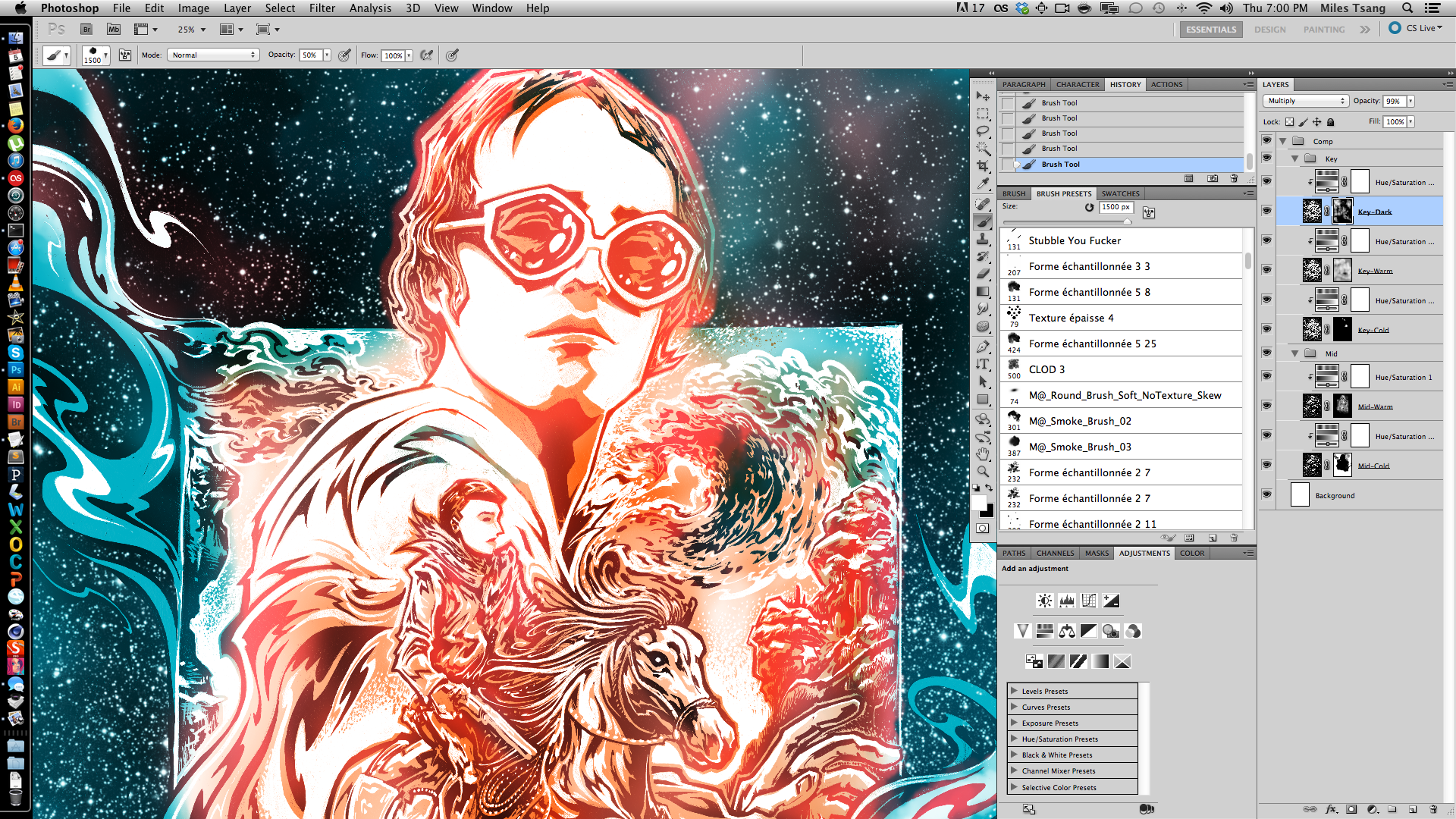Select the Pen tool
1456x819 pixels.
(x=983, y=347)
